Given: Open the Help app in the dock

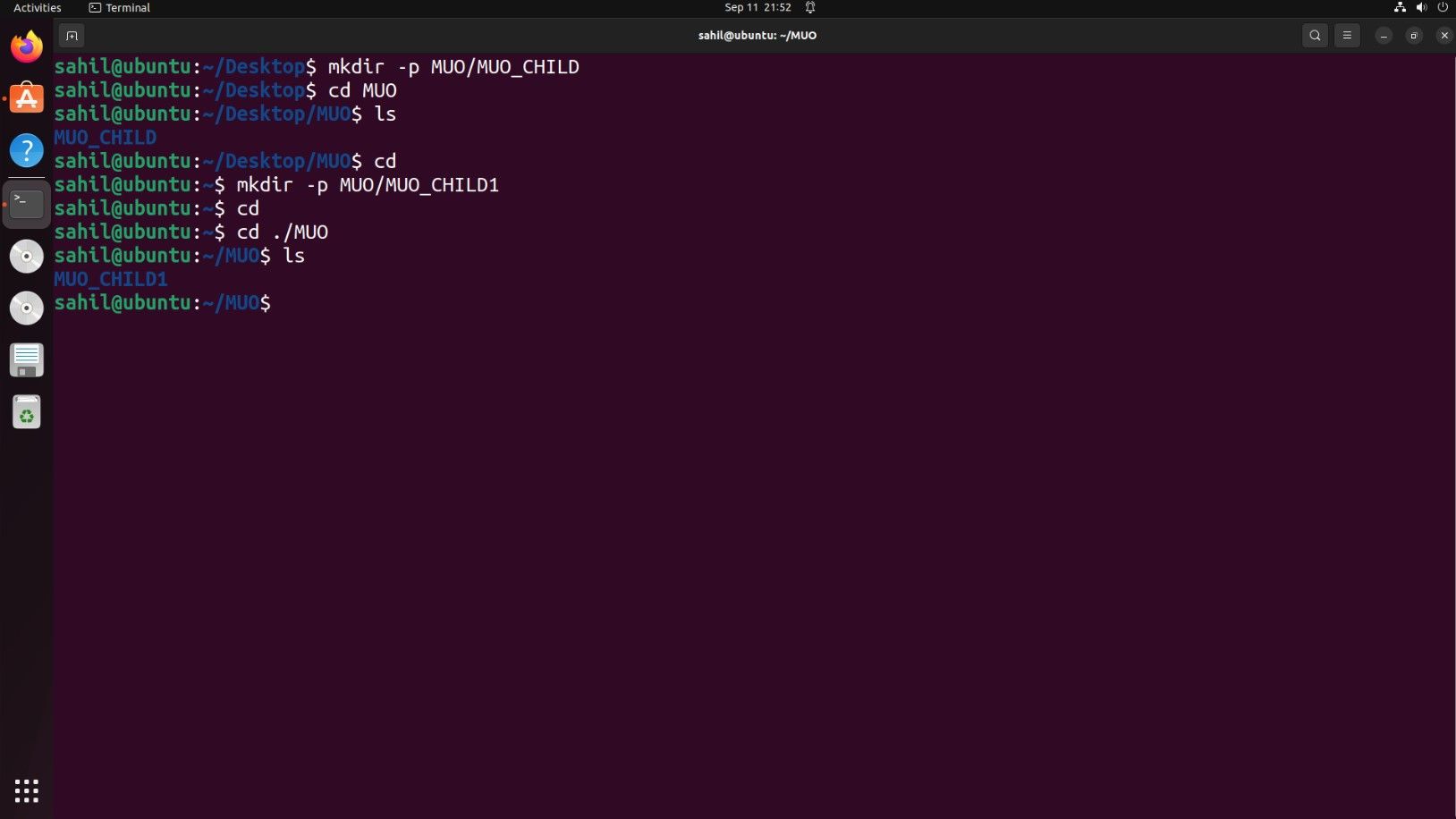Looking at the screenshot, I should [26, 150].
